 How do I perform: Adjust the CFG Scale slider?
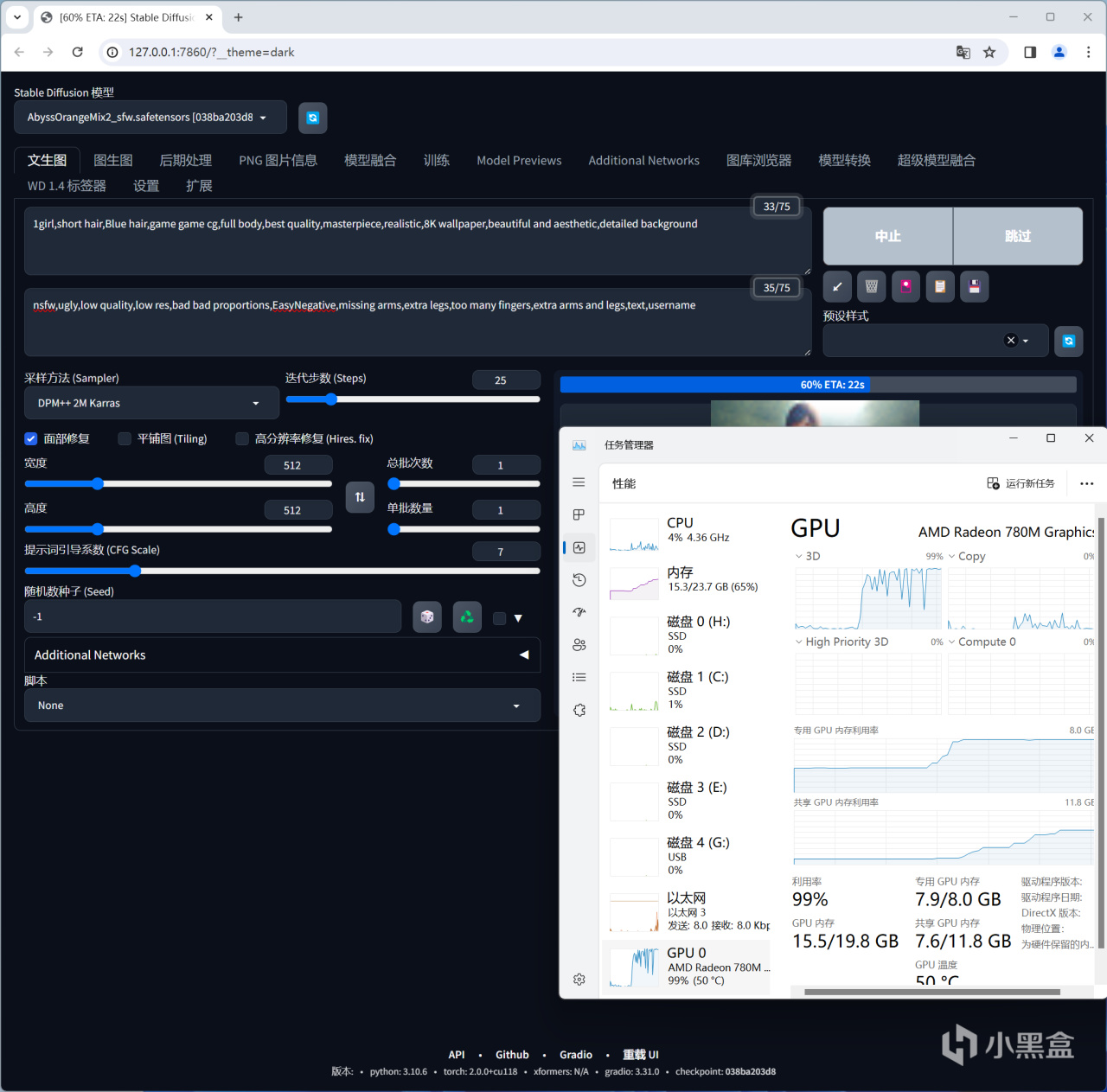(x=282, y=571)
